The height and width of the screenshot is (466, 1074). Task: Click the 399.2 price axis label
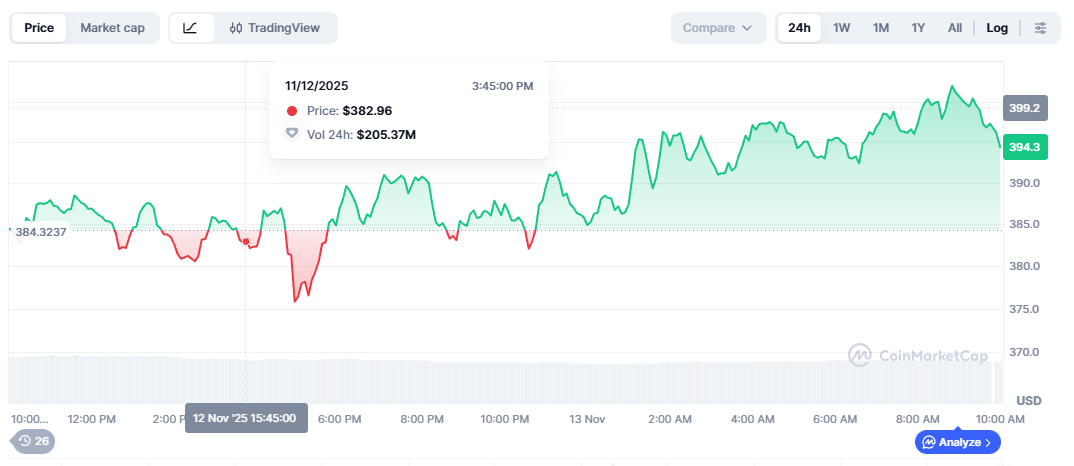1024,108
